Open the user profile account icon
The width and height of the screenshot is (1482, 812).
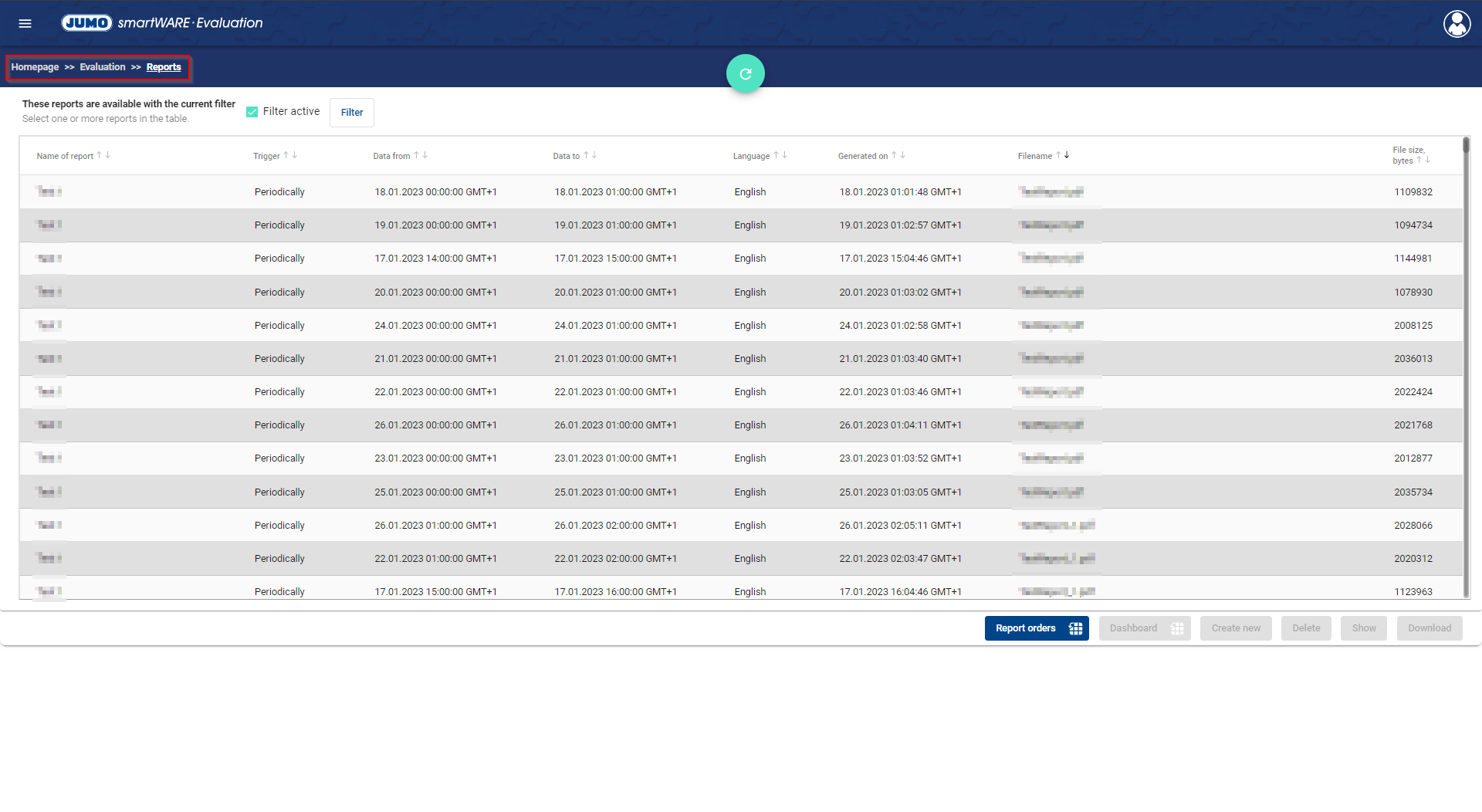pos(1457,24)
